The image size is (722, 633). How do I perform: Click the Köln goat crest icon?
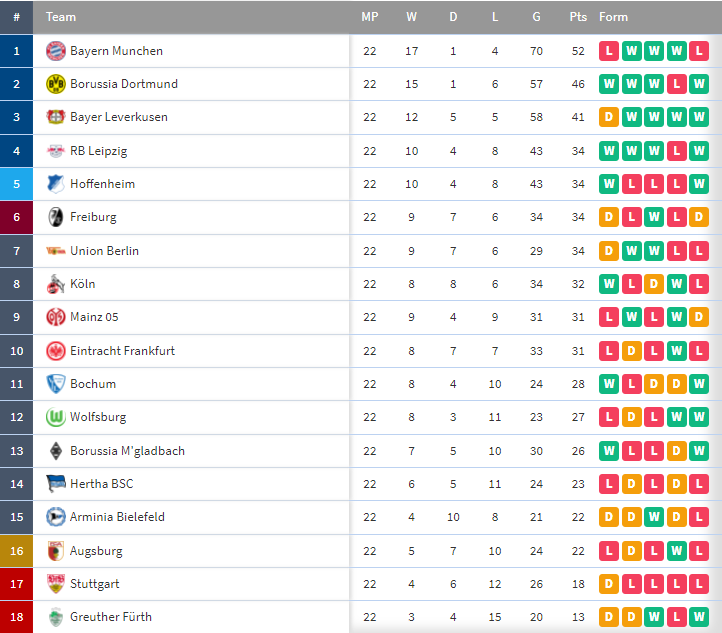(x=56, y=284)
